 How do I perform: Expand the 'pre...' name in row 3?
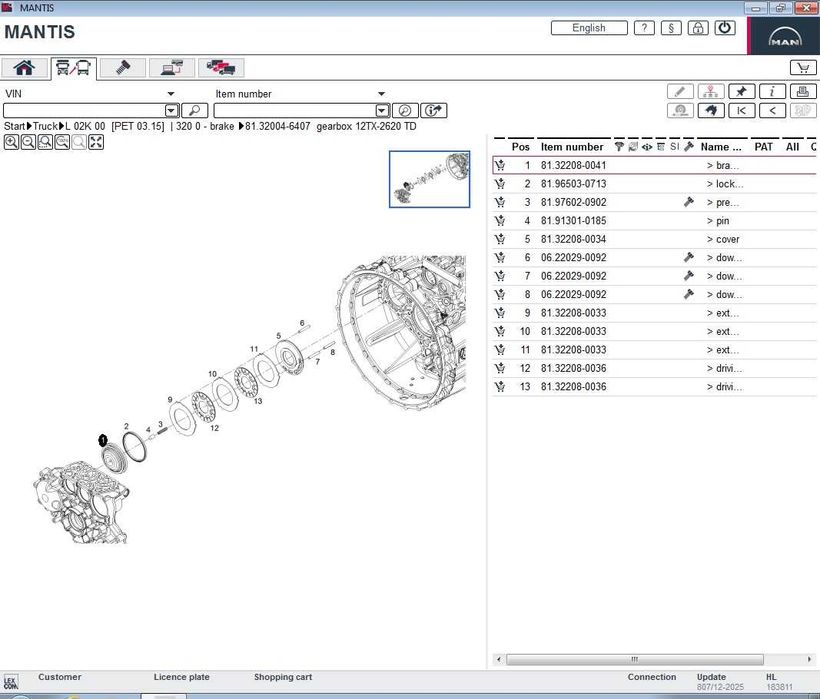pyautogui.click(x=723, y=203)
